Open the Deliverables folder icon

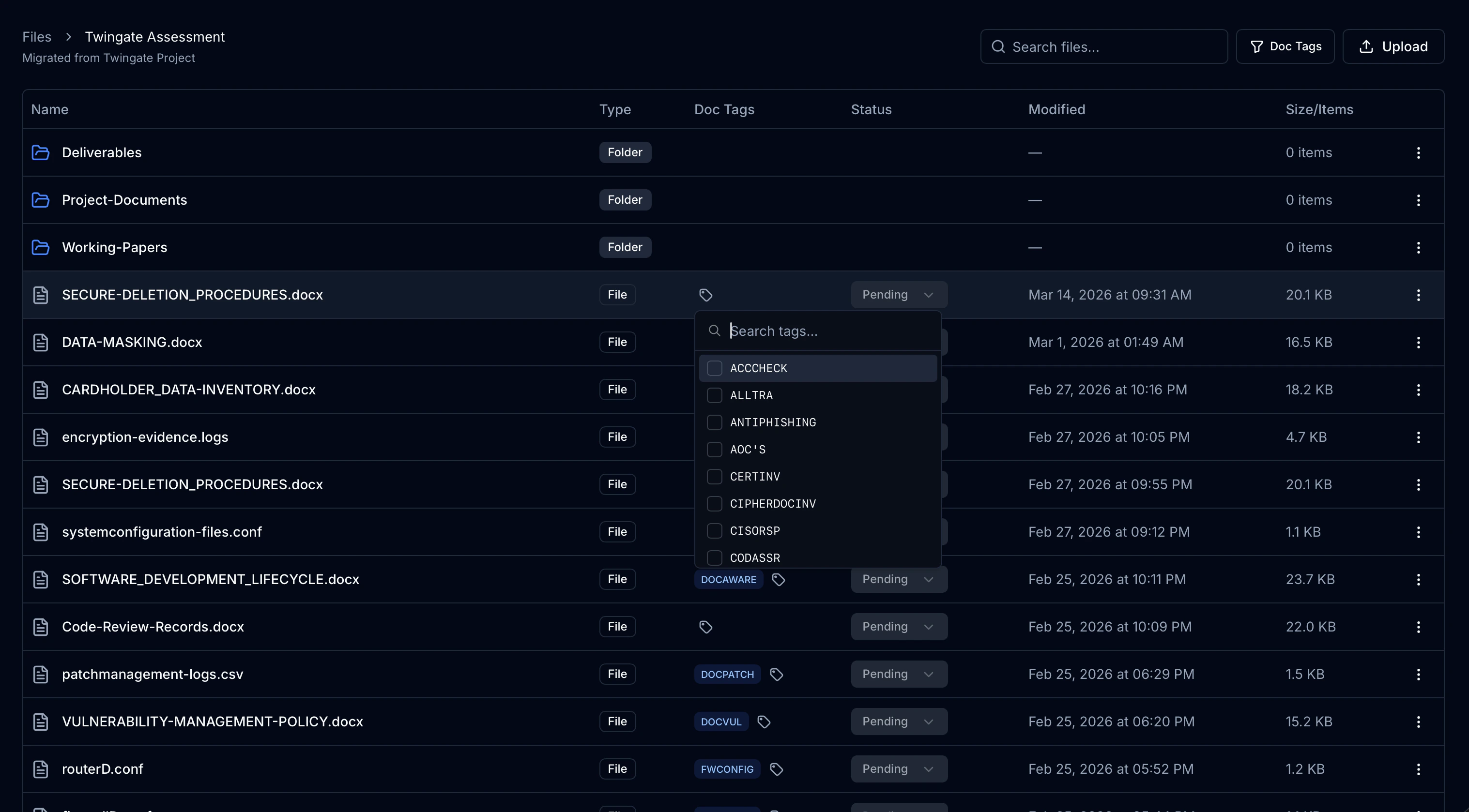40,152
